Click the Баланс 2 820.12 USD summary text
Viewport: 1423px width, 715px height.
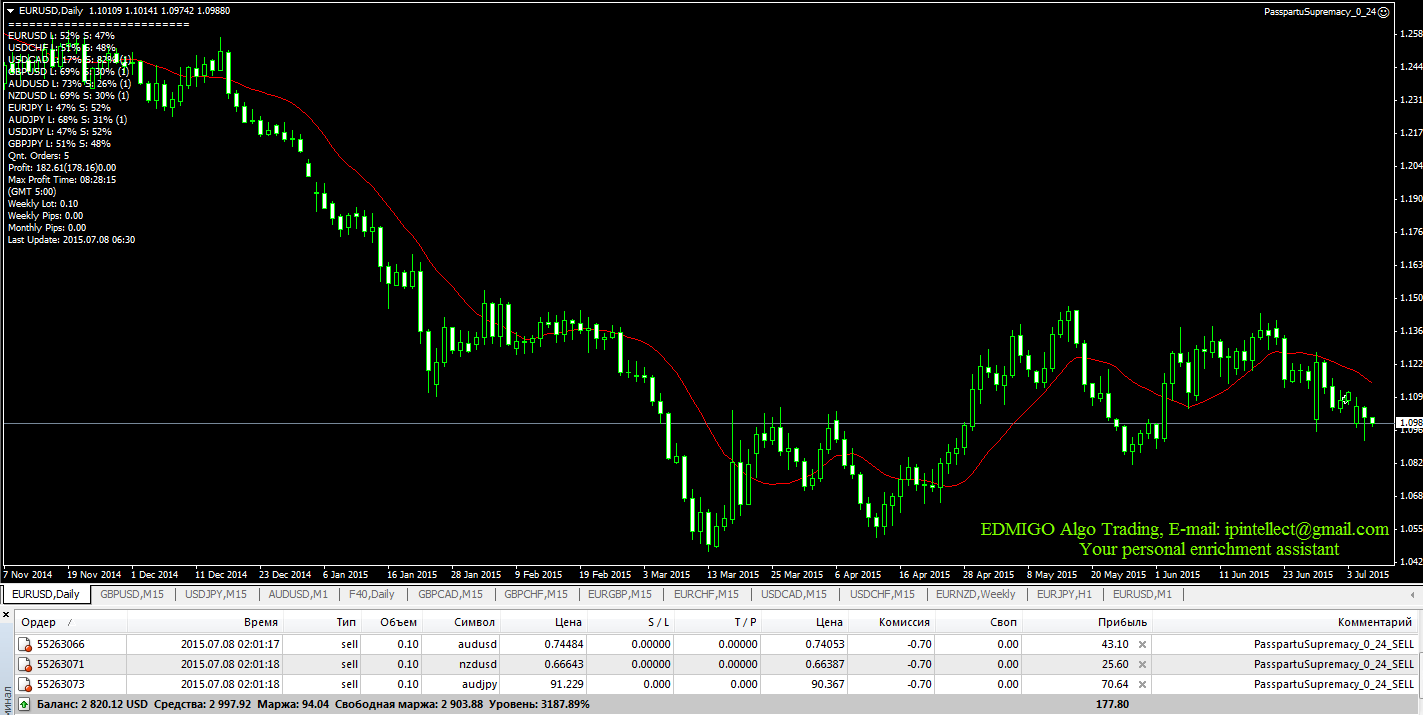tap(91, 704)
